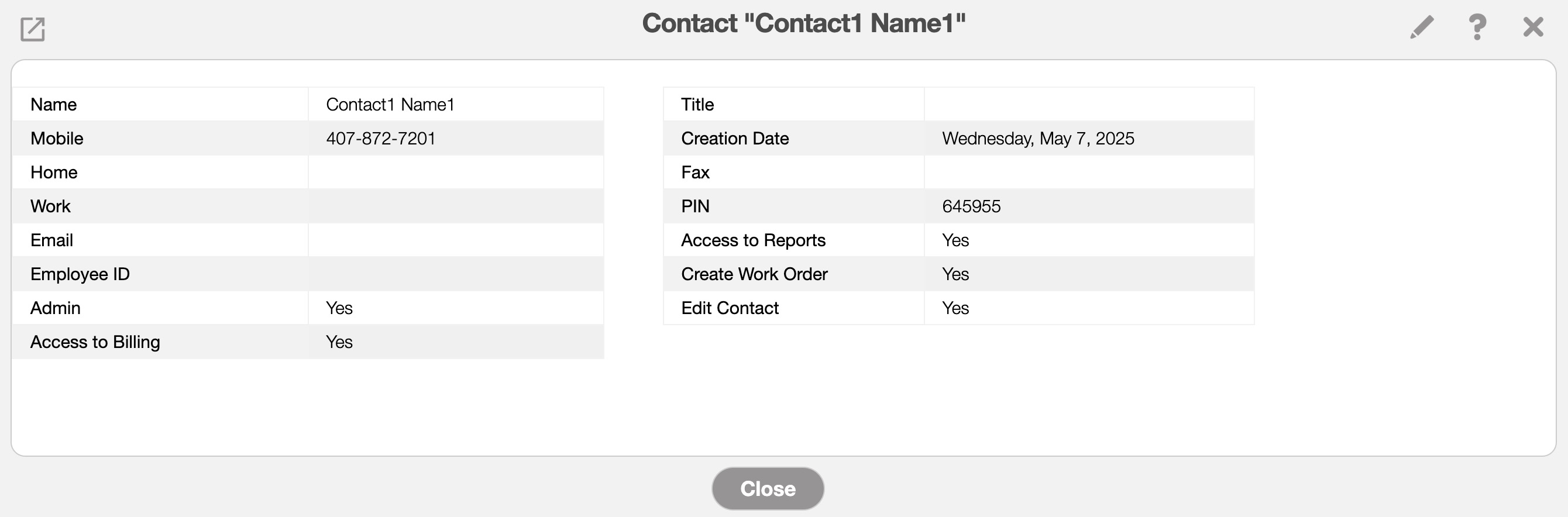Dismiss dialog with the X icon
The image size is (1568, 517).
click(1533, 27)
